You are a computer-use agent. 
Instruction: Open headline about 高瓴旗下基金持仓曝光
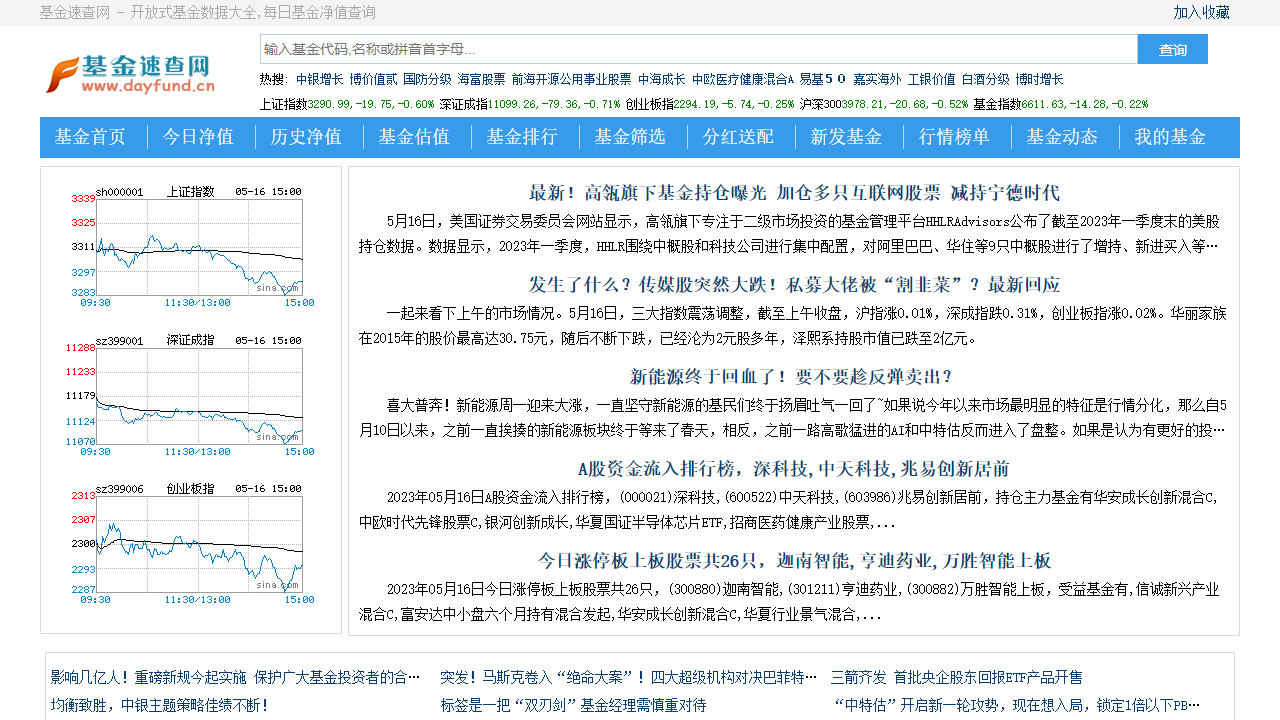click(x=794, y=193)
